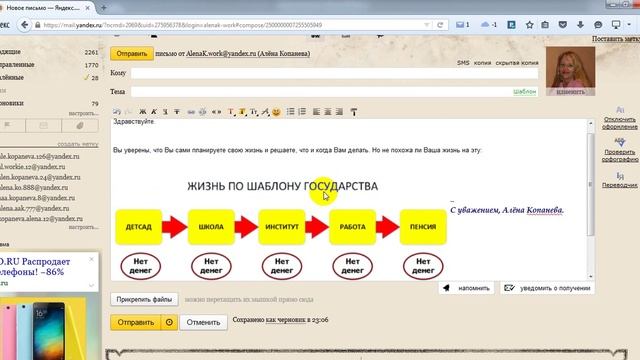The image size is (640, 360).
Task: Open the drafts folder with count 79
Action: pyautogui.click(x=49, y=103)
